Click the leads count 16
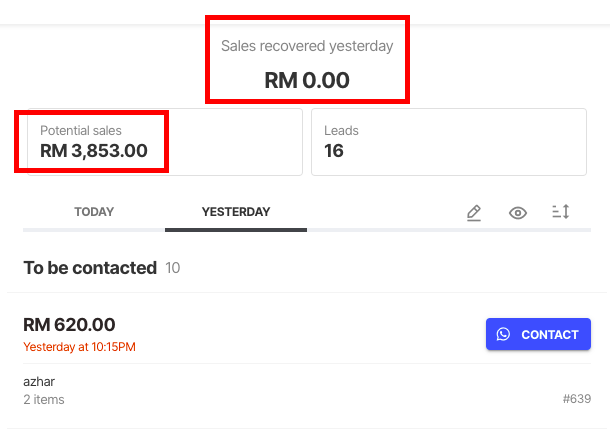Image resolution: width=610 pixels, height=432 pixels. 334,151
